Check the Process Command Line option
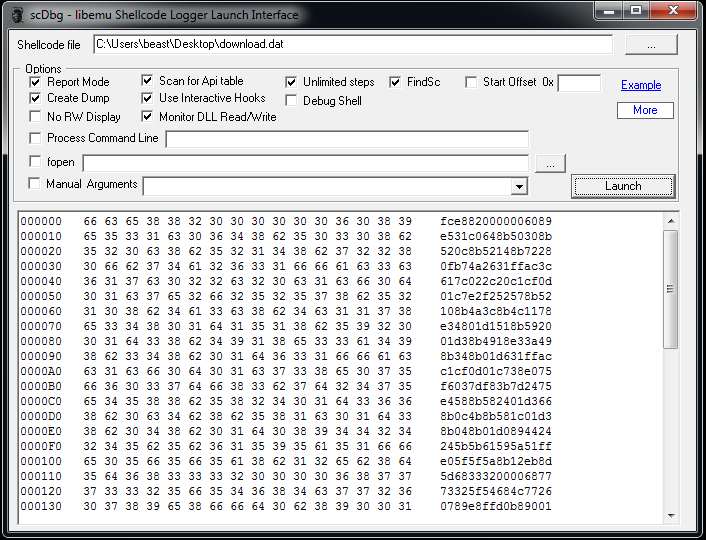 click(35, 138)
